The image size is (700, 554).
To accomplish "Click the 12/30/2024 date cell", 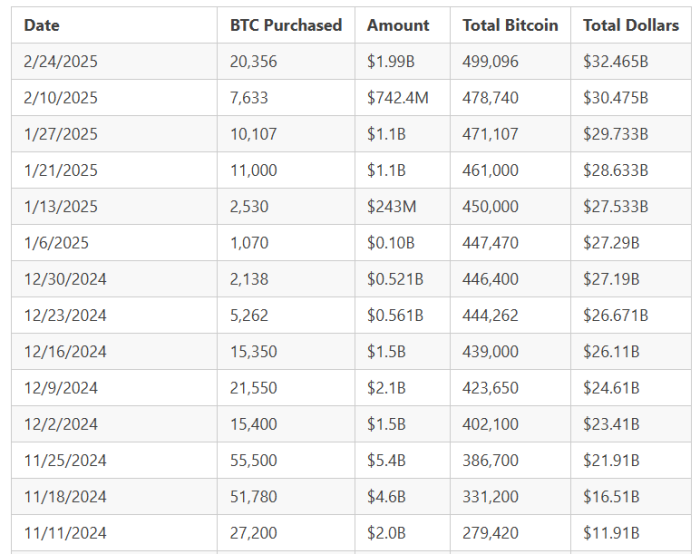I will coord(65,279).
